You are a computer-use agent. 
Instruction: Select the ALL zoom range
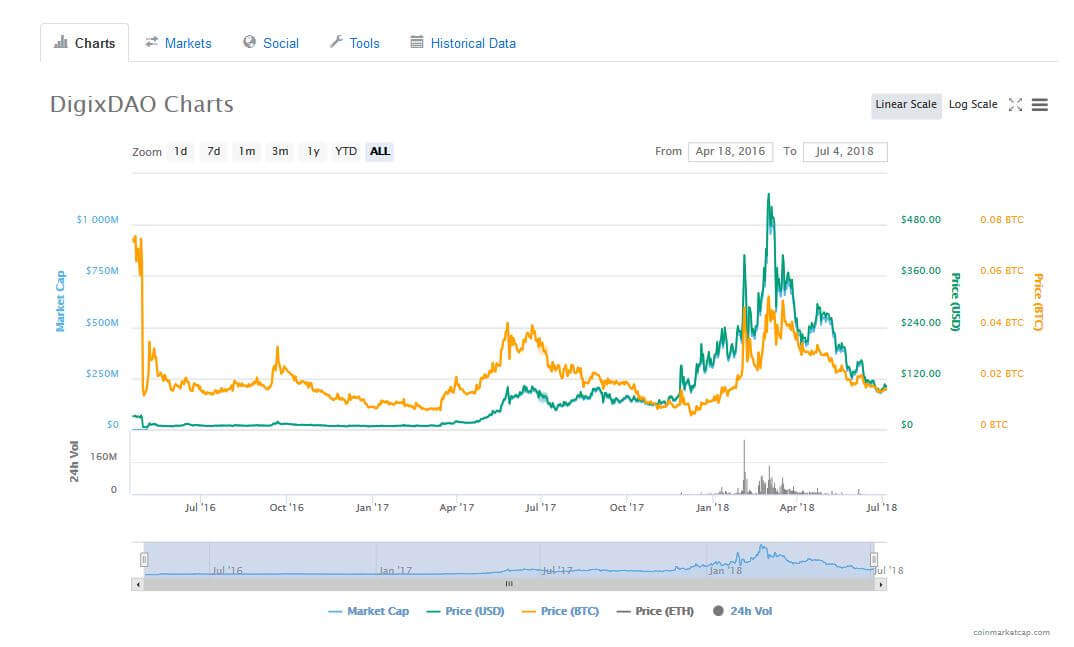point(379,151)
